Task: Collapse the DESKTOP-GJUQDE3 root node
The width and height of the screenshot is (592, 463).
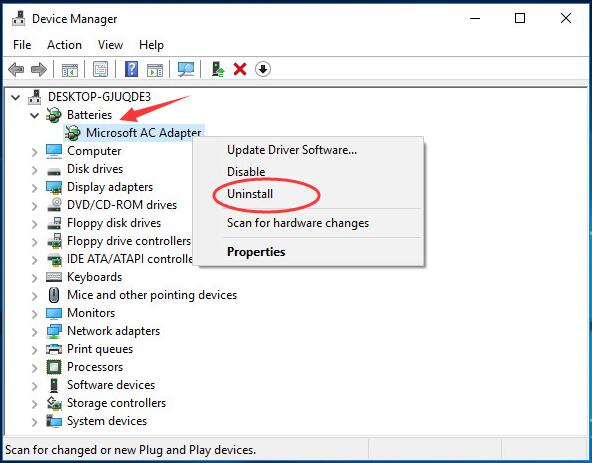Action: click(x=15, y=97)
